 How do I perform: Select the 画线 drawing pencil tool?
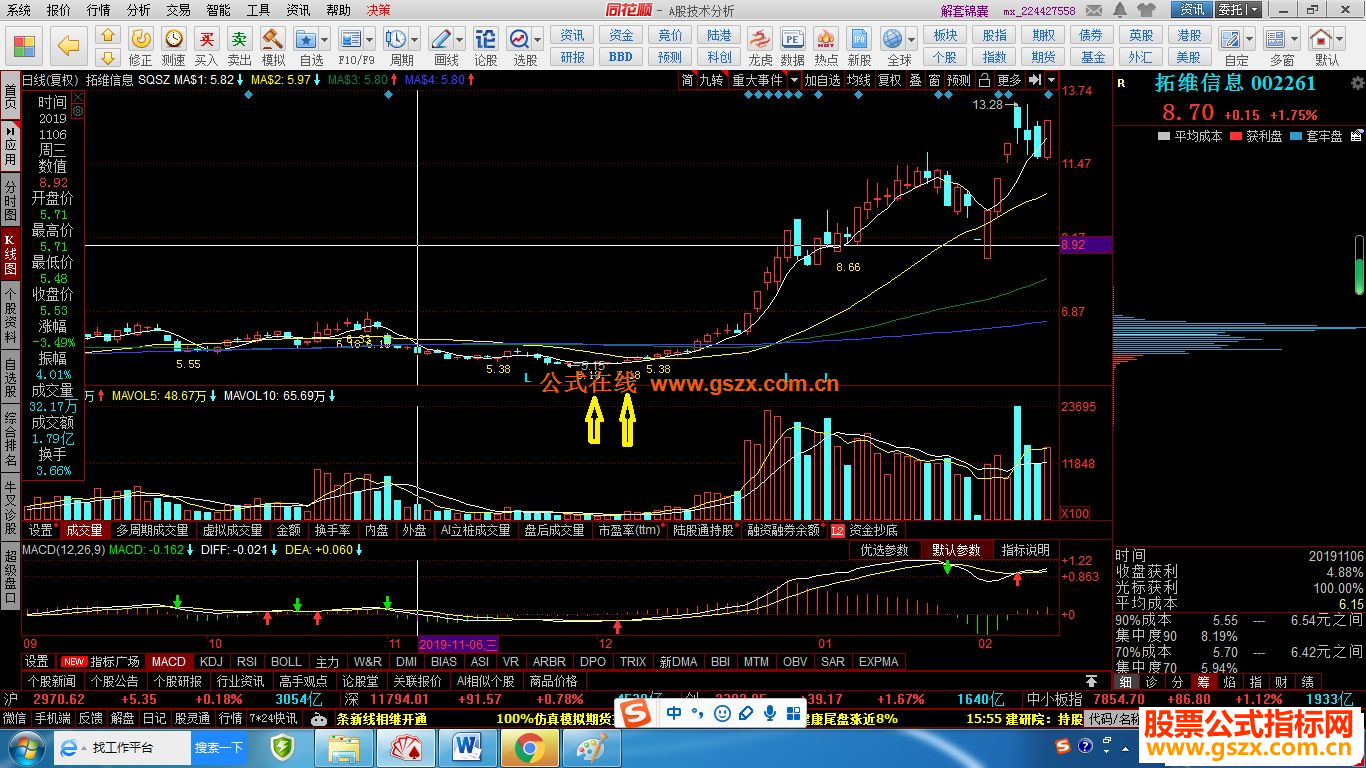441,39
